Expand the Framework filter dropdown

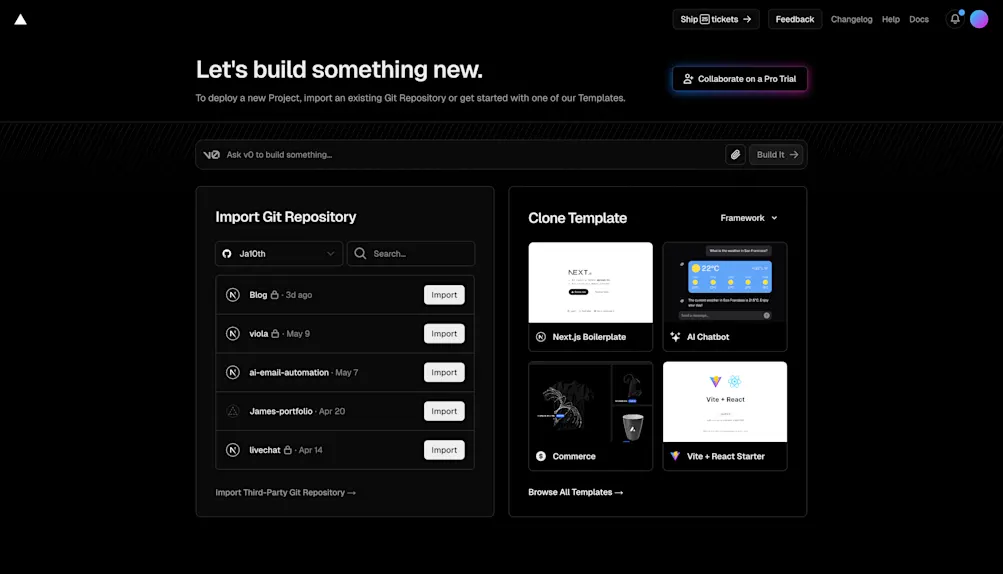[x=749, y=218]
